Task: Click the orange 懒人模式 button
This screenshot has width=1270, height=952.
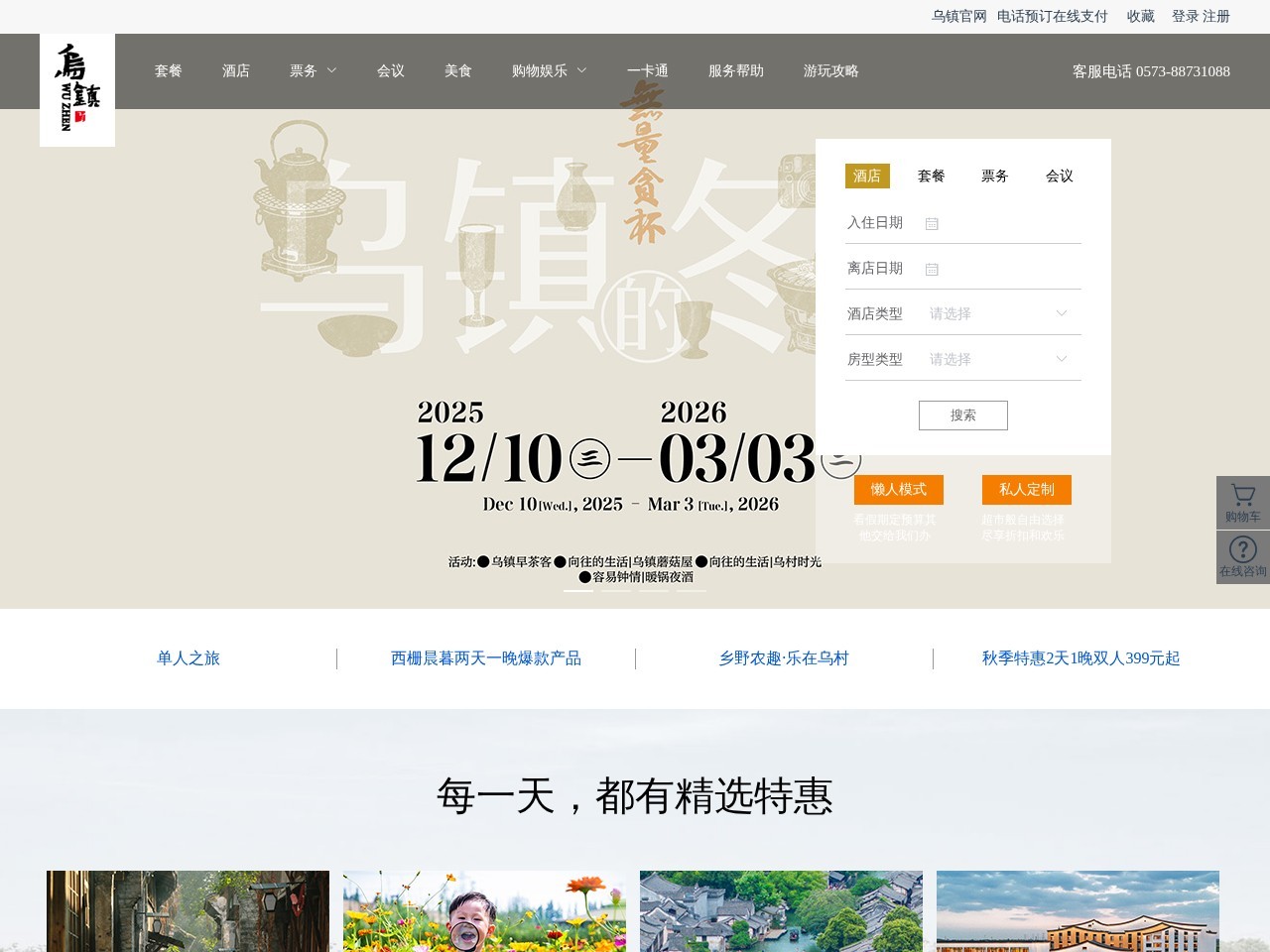Action: 897,489
